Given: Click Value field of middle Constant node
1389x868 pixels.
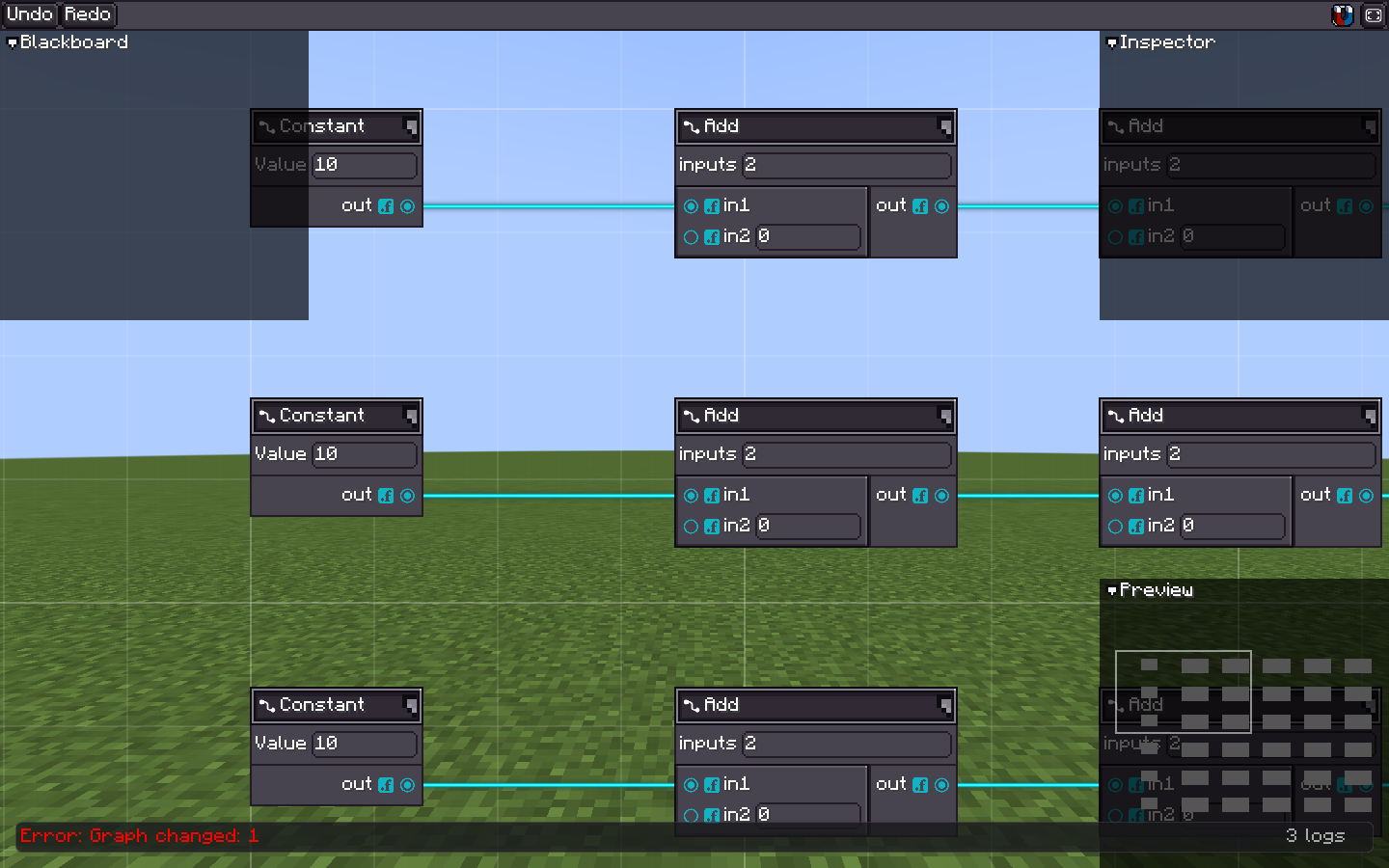Looking at the screenshot, I should [x=365, y=454].
